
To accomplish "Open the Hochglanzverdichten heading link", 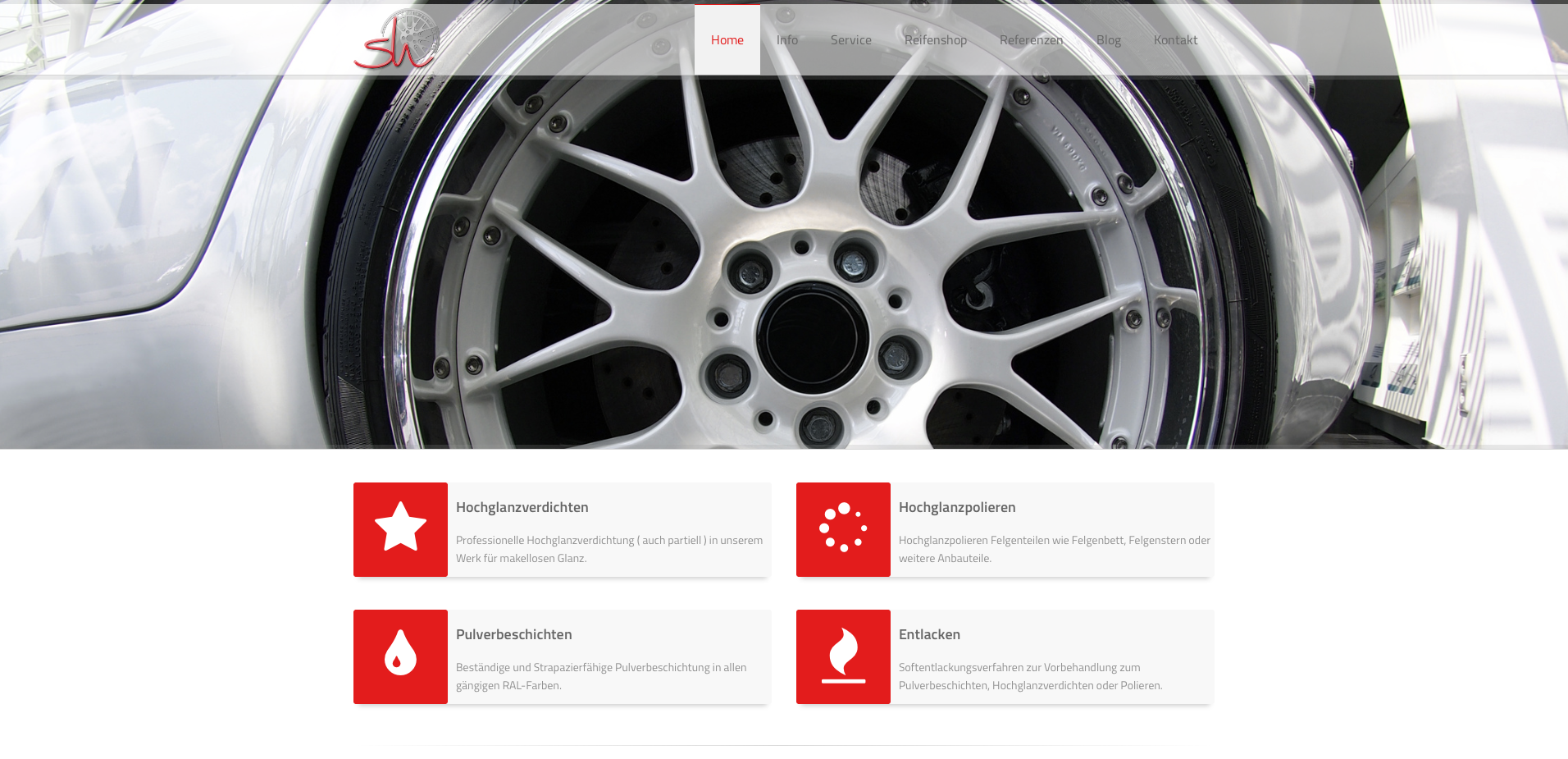I will click(522, 507).
